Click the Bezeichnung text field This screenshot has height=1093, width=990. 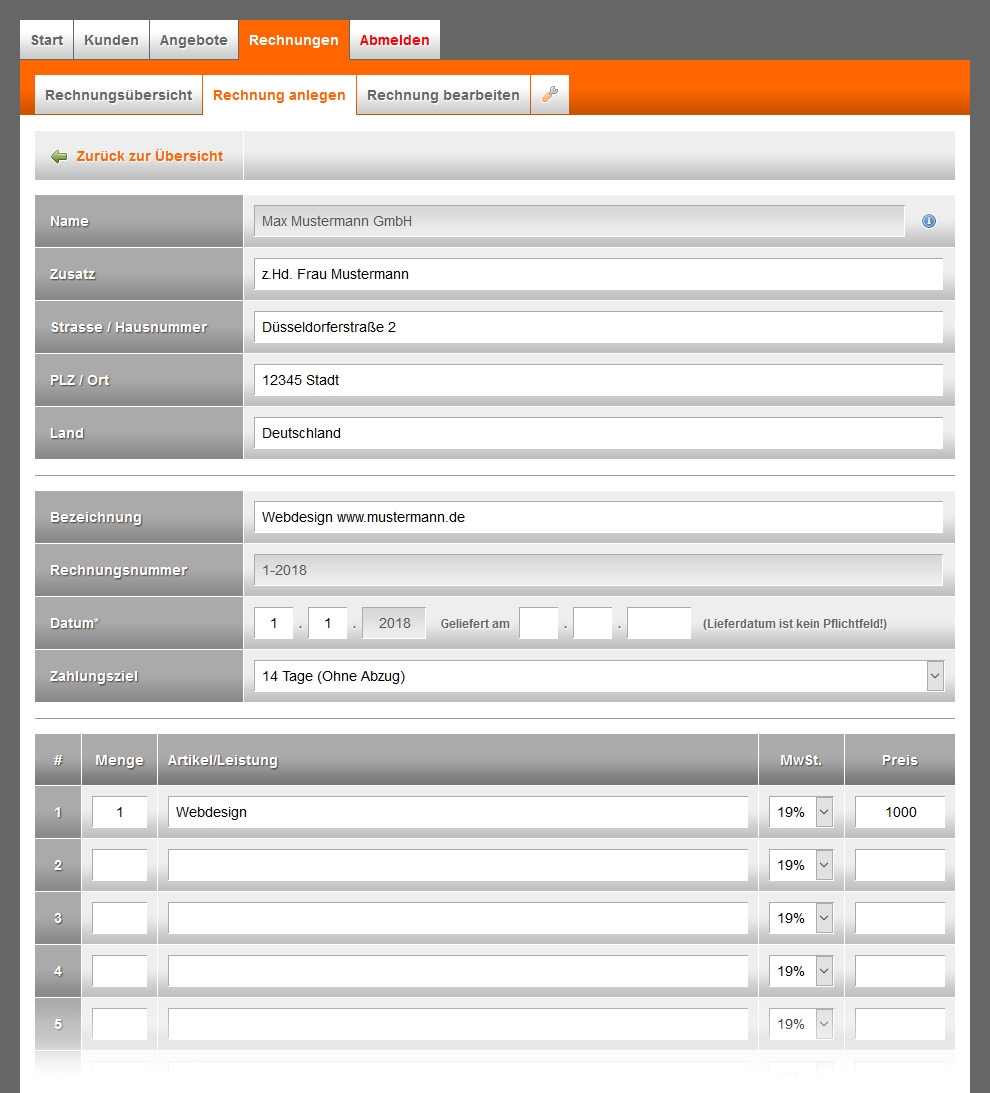coord(598,517)
